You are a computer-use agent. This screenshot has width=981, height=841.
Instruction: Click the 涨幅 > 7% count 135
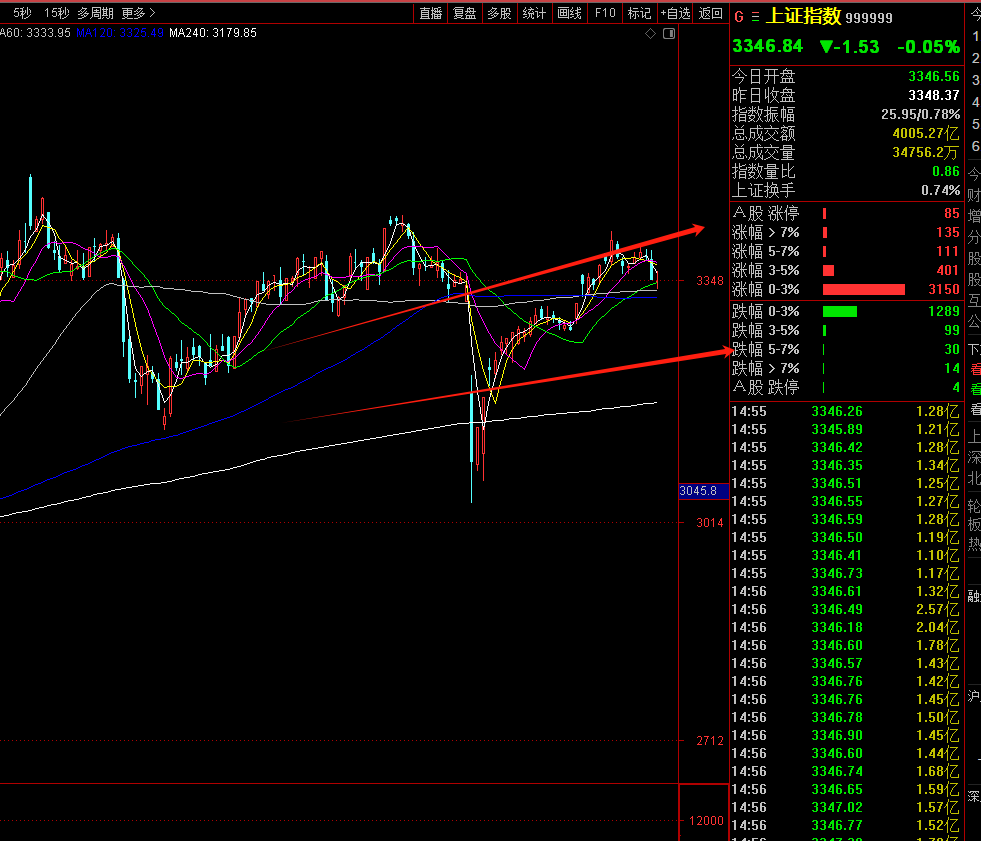pyautogui.click(x=948, y=232)
